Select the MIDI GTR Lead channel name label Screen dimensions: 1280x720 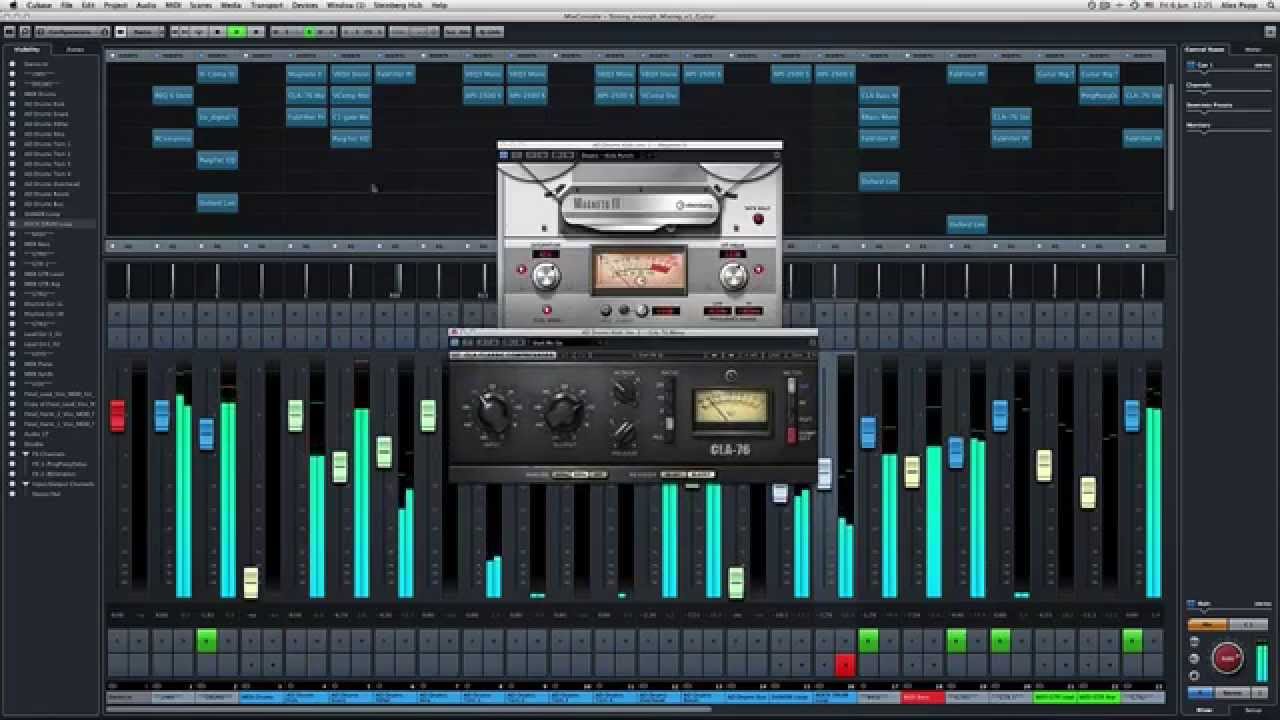point(1054,696)
